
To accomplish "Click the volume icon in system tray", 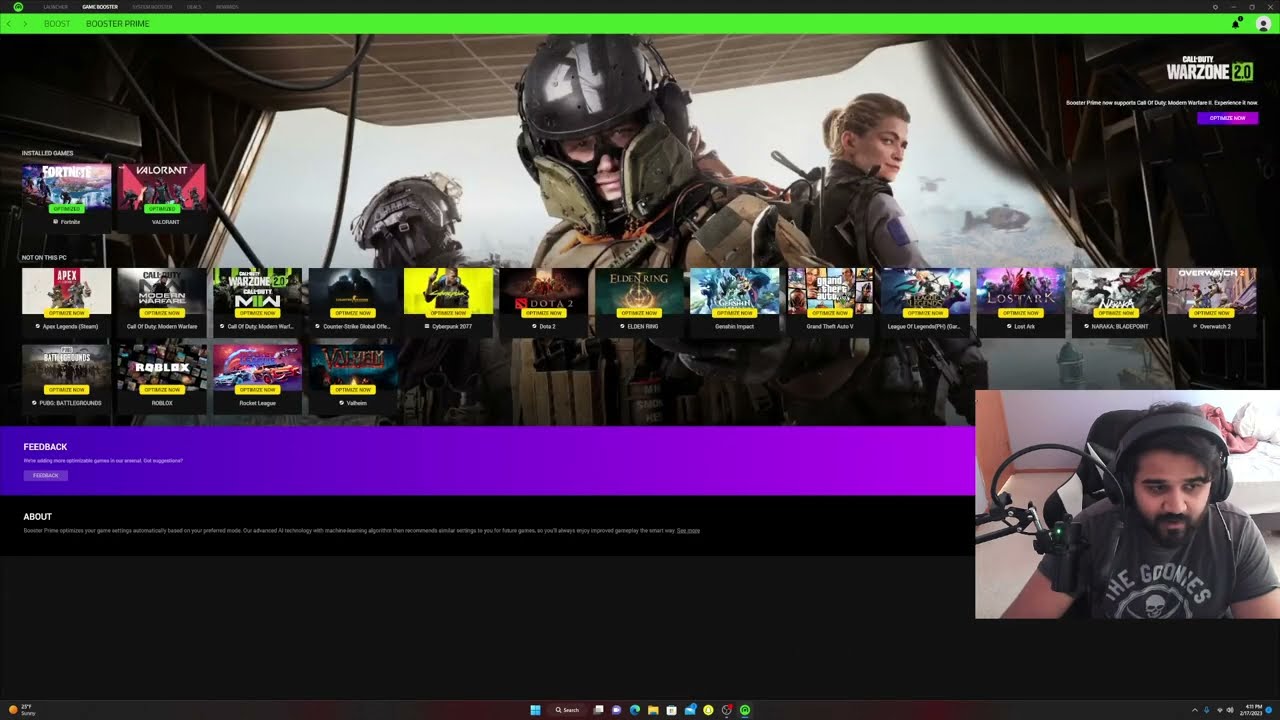I will click(x=1229, y=710).
